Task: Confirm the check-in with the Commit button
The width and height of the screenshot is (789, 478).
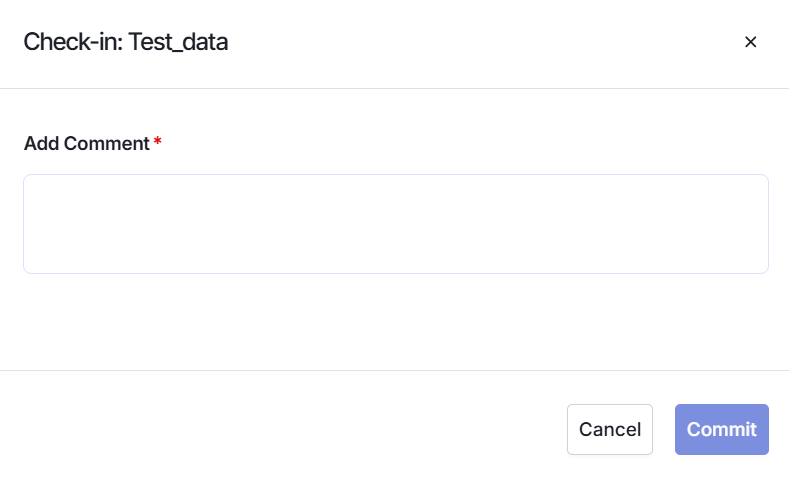Action: [x=722, y=429]
